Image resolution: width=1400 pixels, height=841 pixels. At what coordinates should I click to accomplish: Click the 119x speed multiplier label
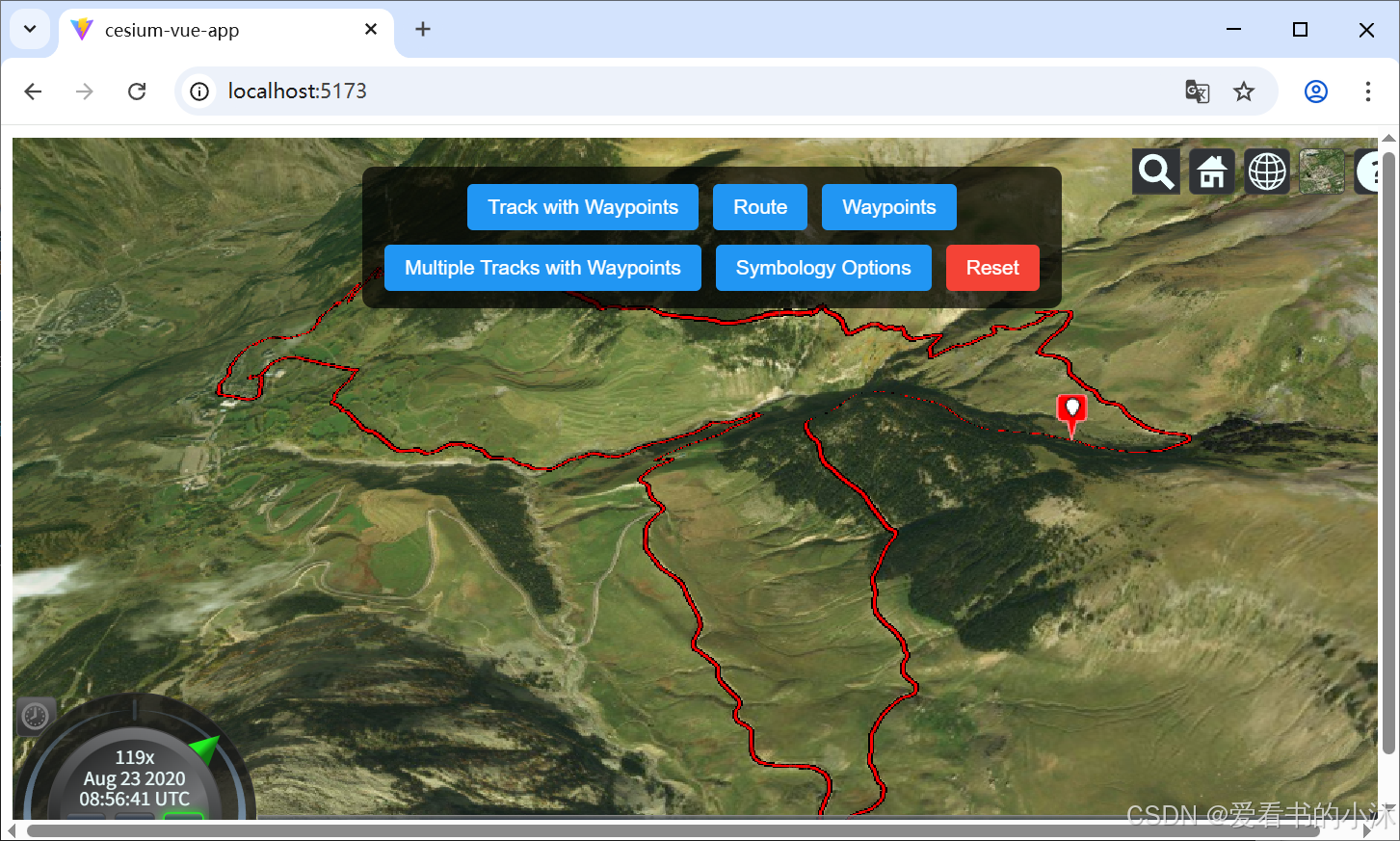point(135,757)
